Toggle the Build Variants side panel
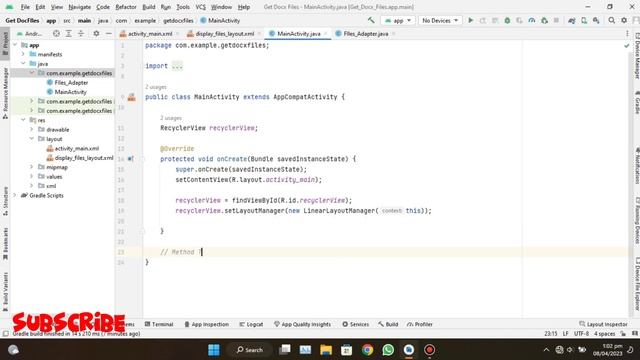Viewport: 640px width, 360px height. pyautogui.click(x=5, y=292)
